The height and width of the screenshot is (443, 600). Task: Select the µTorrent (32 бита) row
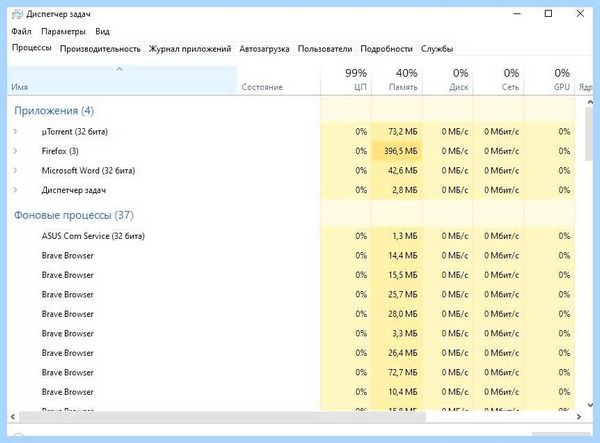click(x=291, y=132)
